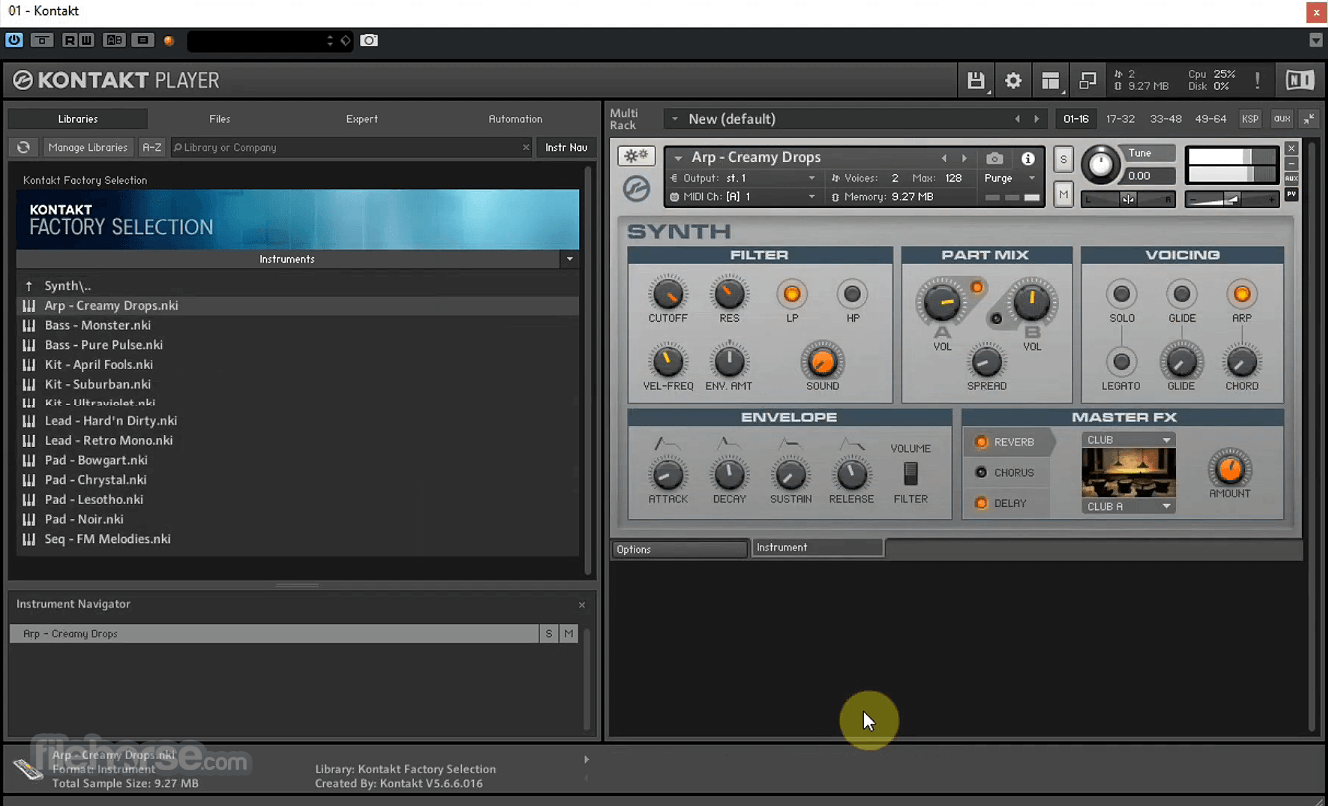Toggle the ARP voicing button

tap(1241, 294)
